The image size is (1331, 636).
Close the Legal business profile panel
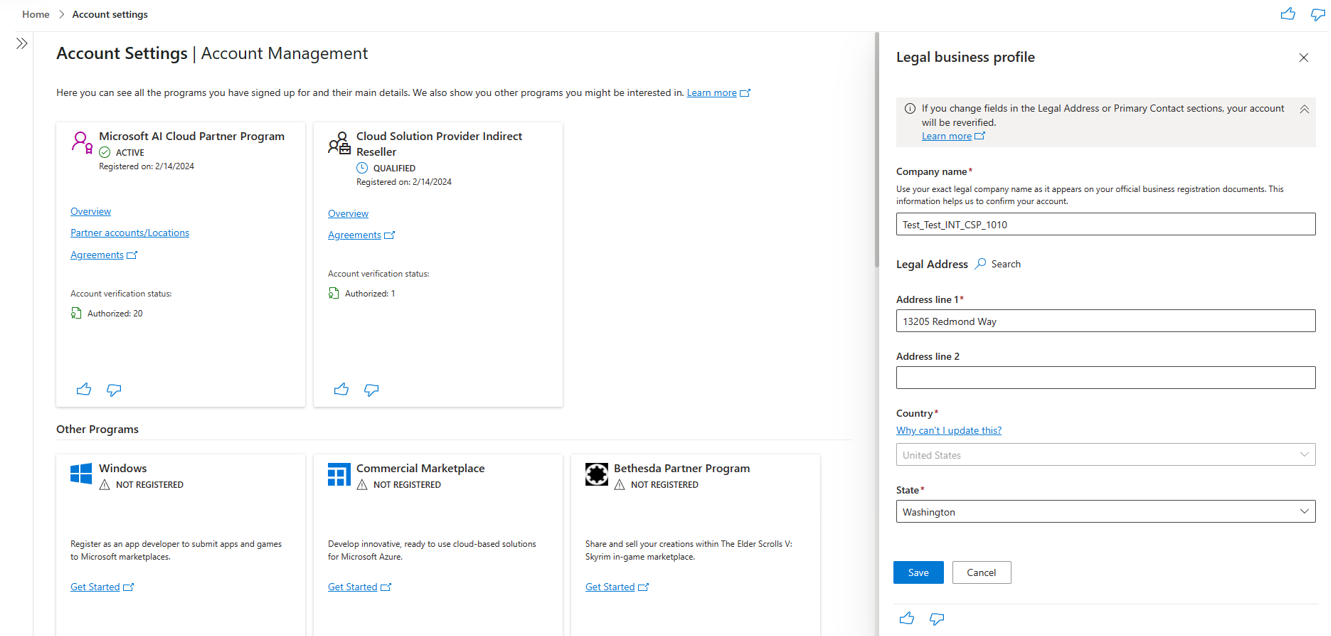1303,58
